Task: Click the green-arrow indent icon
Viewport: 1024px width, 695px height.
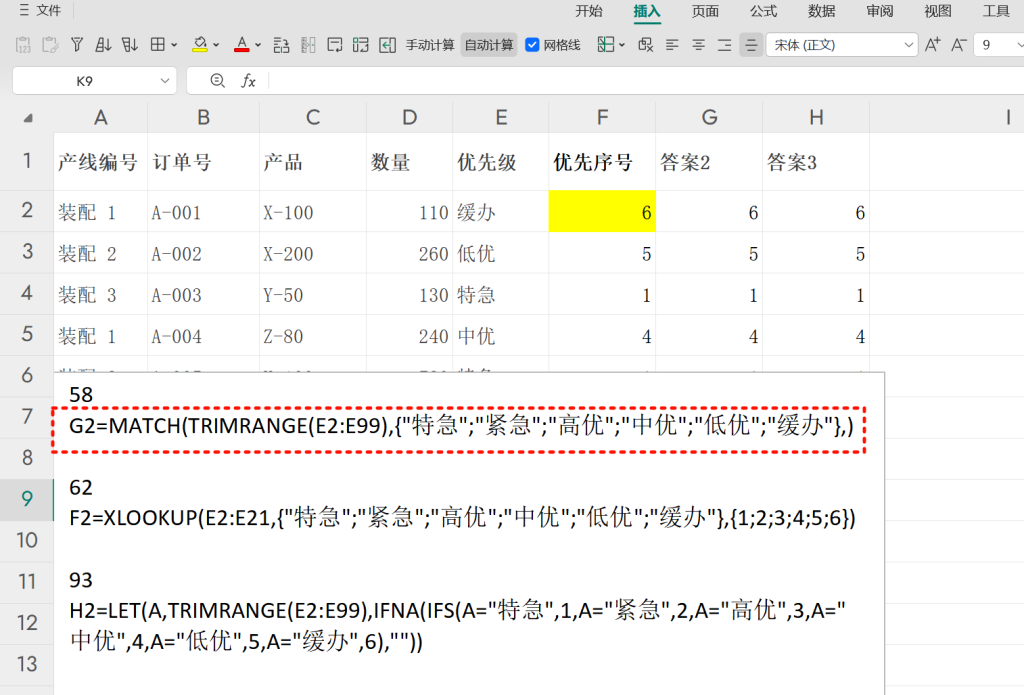Action: pyautogui.click(x=387, y=44)
